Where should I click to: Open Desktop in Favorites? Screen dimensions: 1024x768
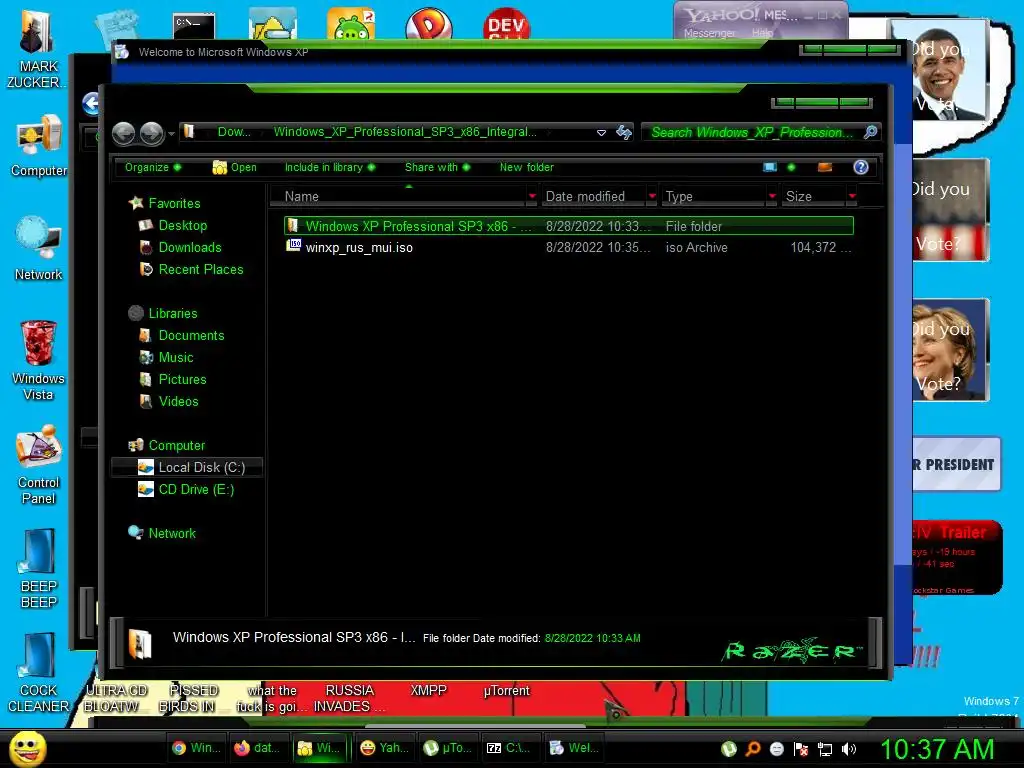coord(183,225)
